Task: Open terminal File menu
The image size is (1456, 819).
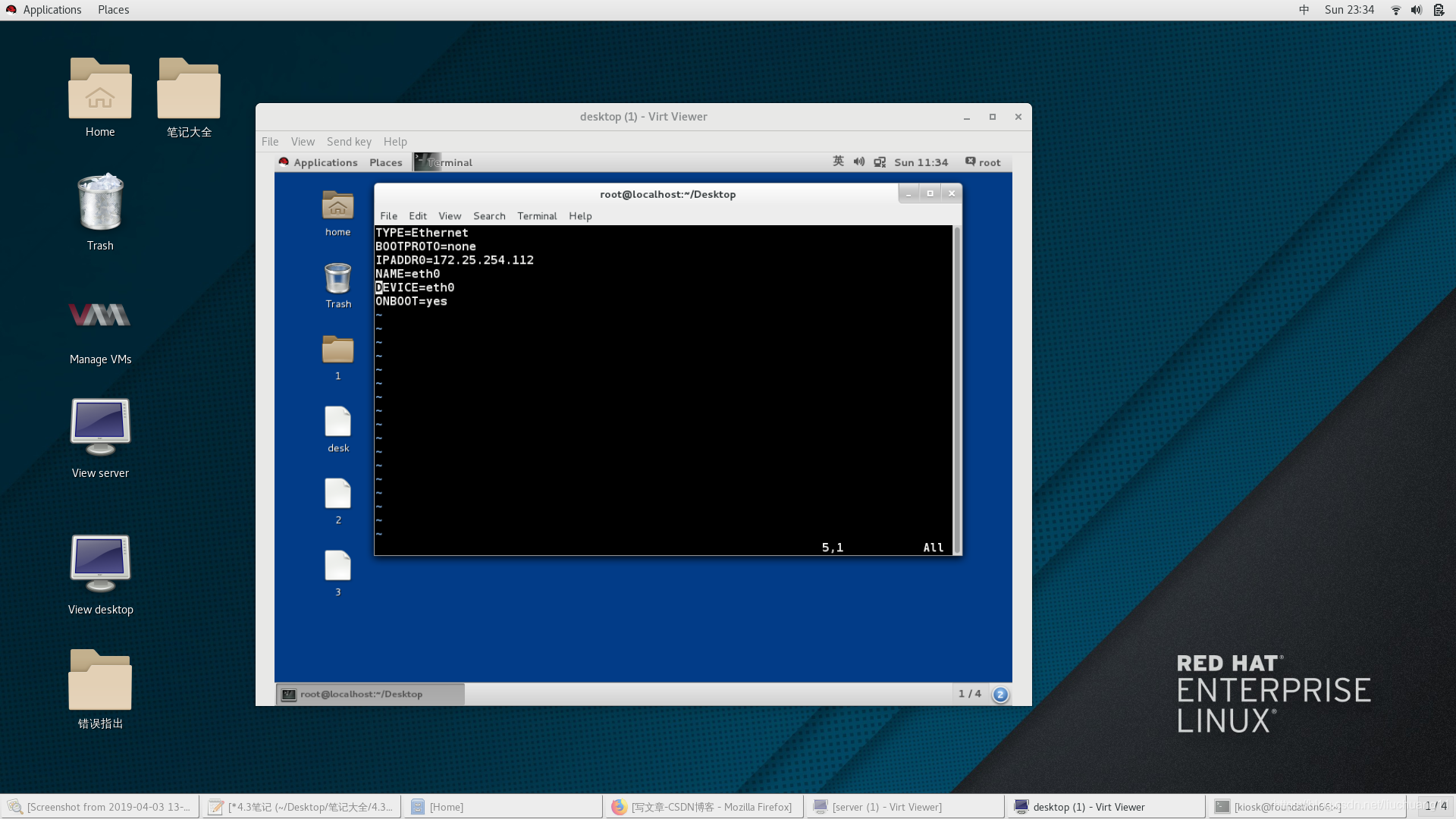Action: (x=388, y=216)
